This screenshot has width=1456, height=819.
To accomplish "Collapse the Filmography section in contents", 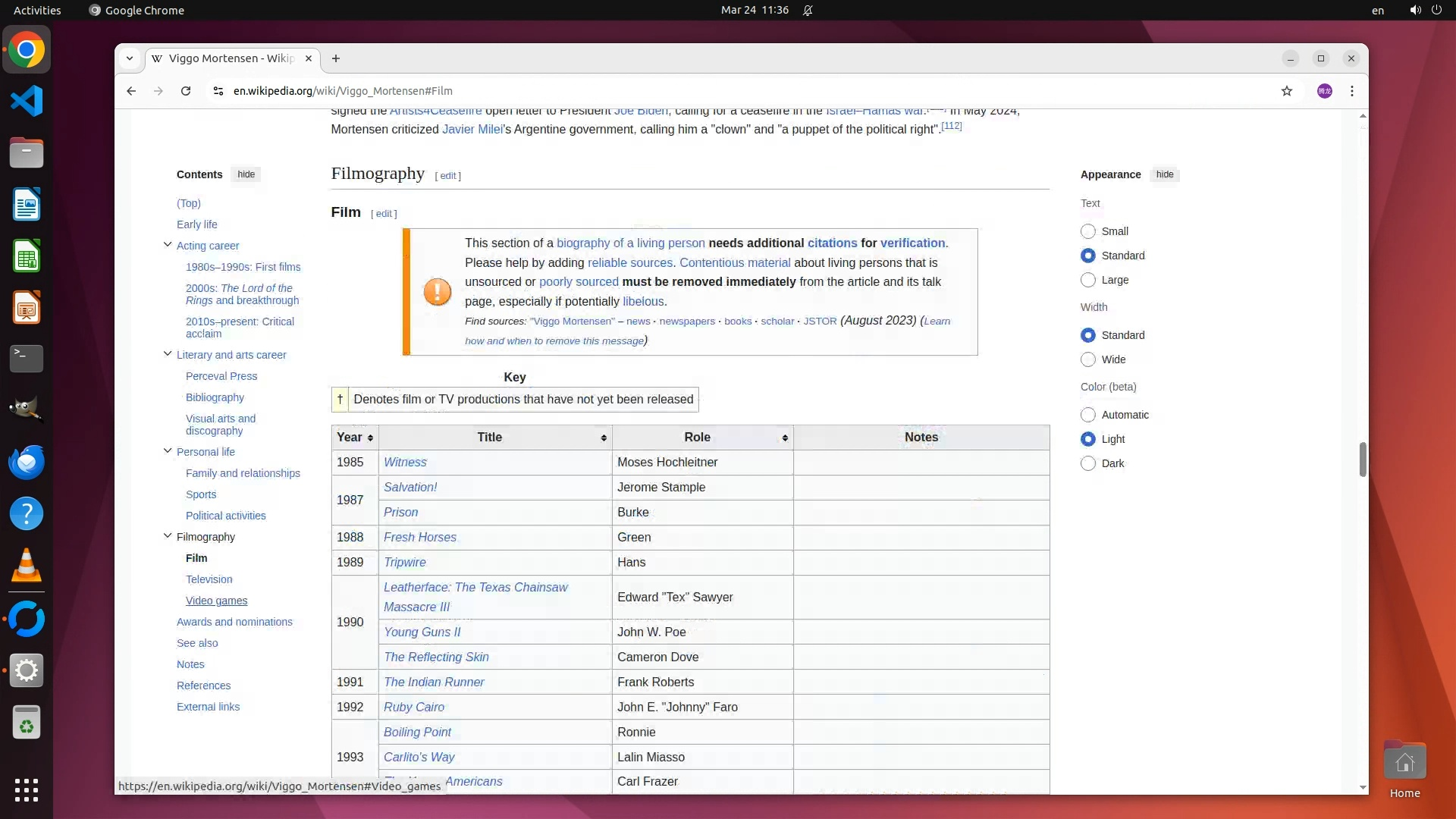I will pos(168,536).
